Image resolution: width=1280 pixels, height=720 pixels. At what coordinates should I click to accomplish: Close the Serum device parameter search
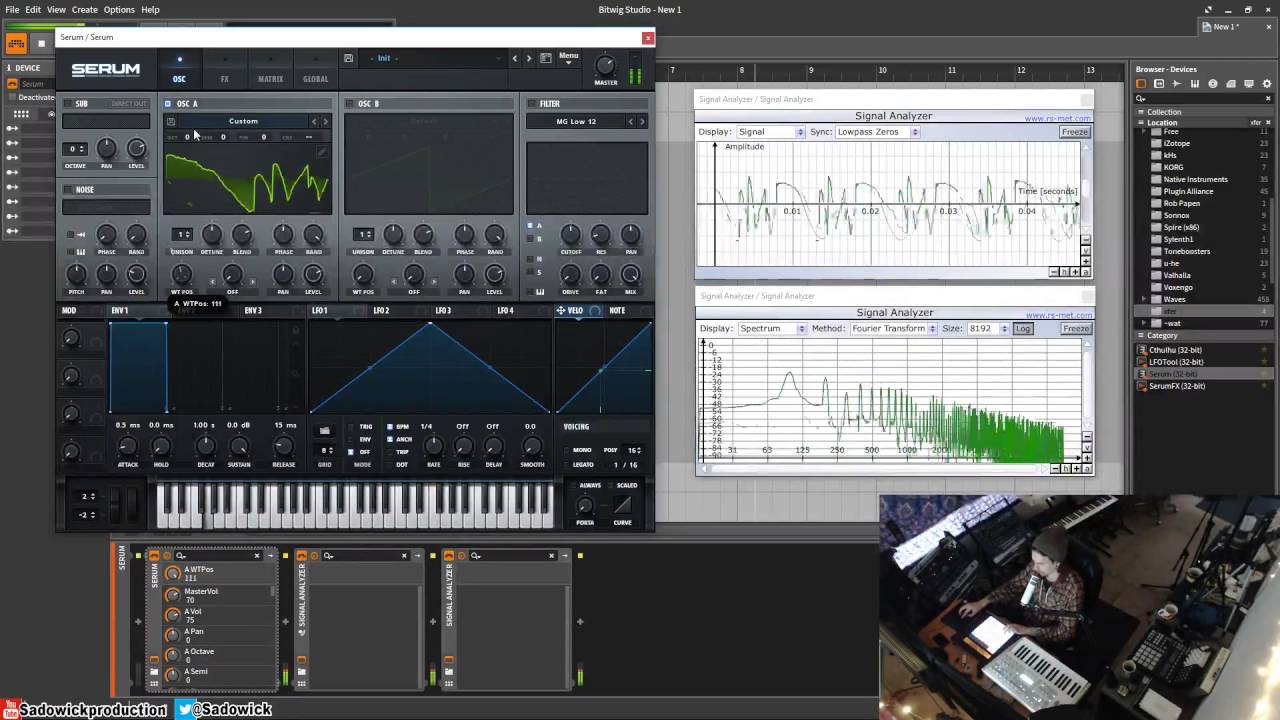257,556
